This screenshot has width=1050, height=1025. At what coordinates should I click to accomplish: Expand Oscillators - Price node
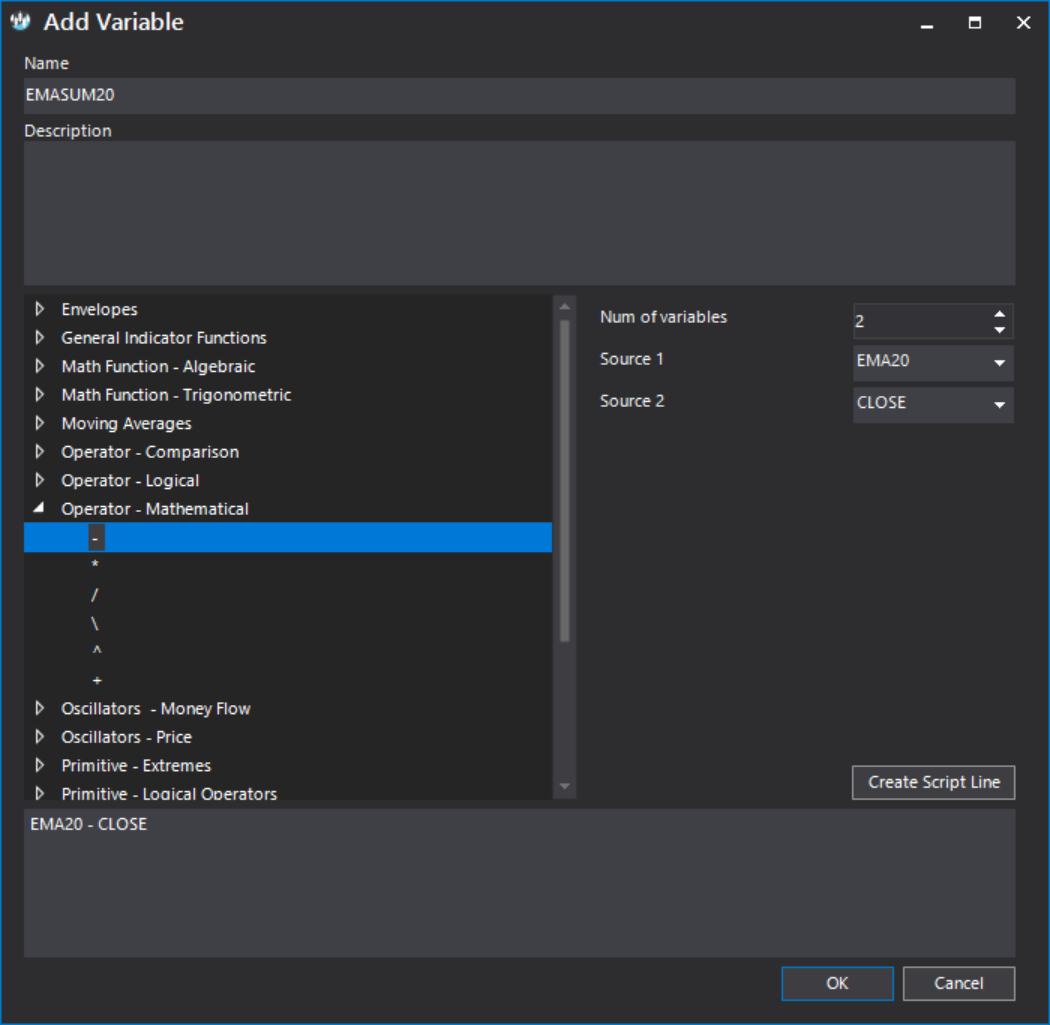[x=40, y=736]
